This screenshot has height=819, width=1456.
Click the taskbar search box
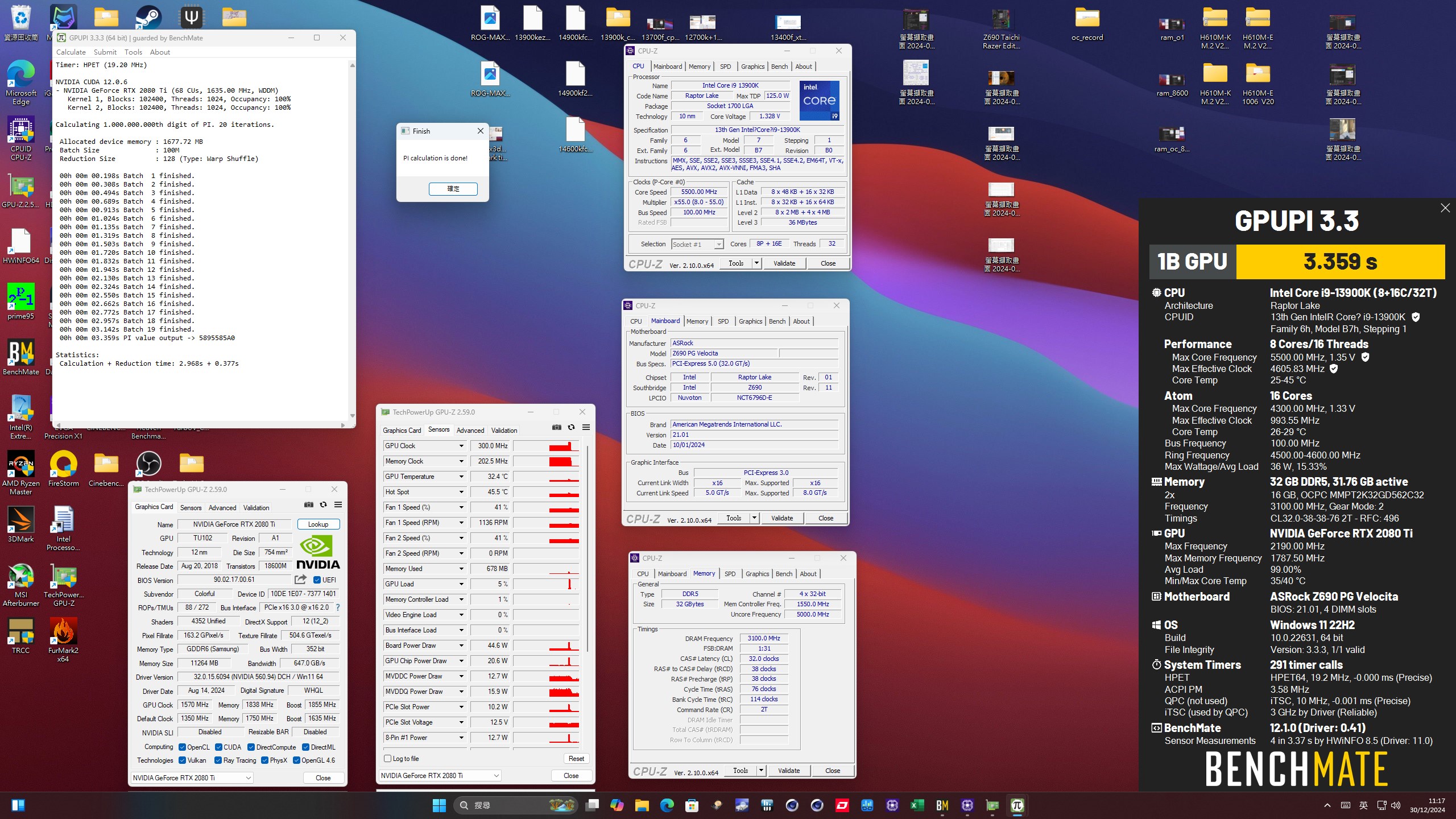click(x=515, y=805)
